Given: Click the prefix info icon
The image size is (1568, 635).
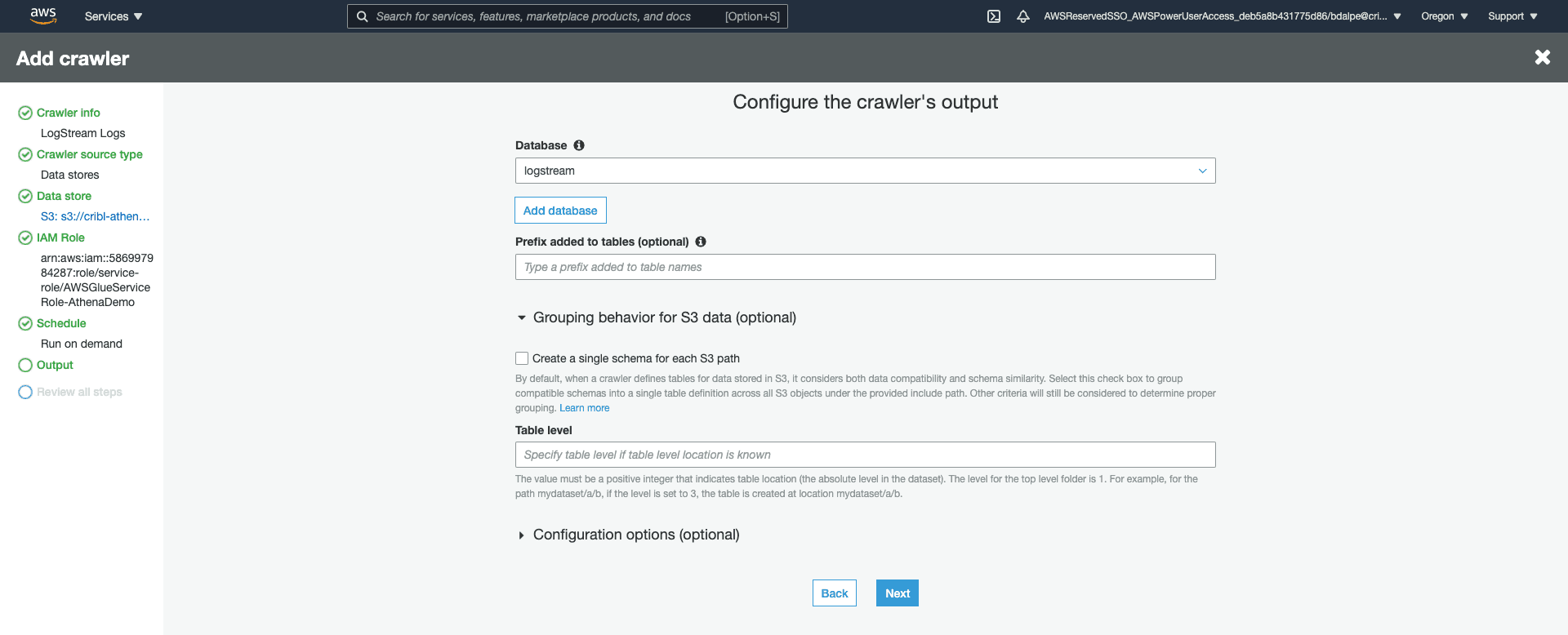Looking at the screenshot, I should click(x=701, y=242).
